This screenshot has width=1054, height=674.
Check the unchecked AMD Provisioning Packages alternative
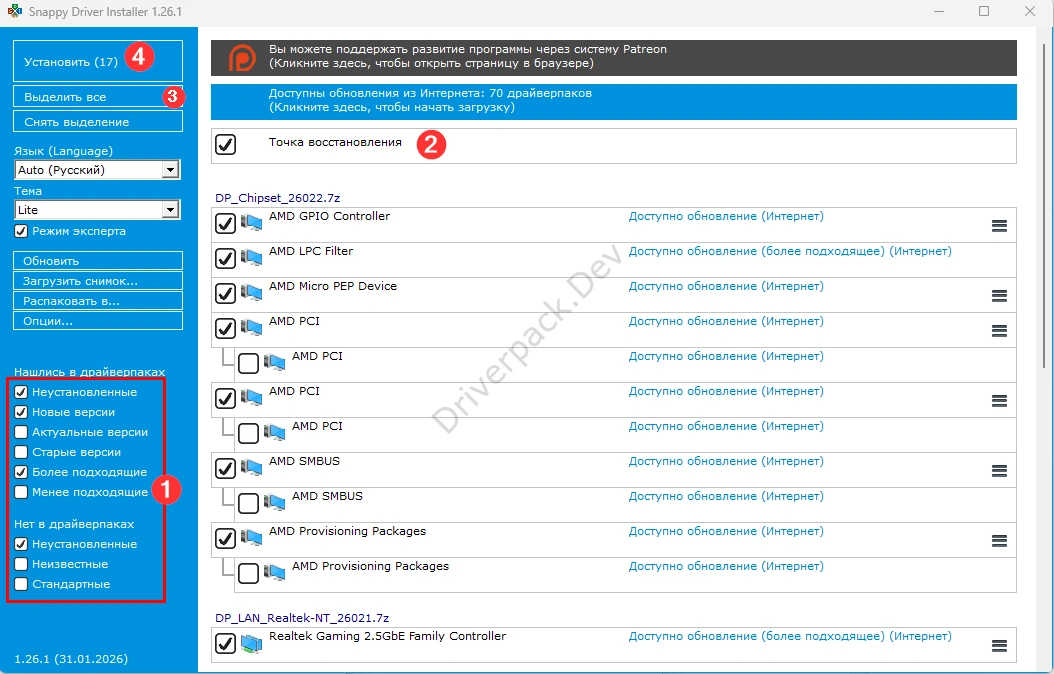(248, 573)
